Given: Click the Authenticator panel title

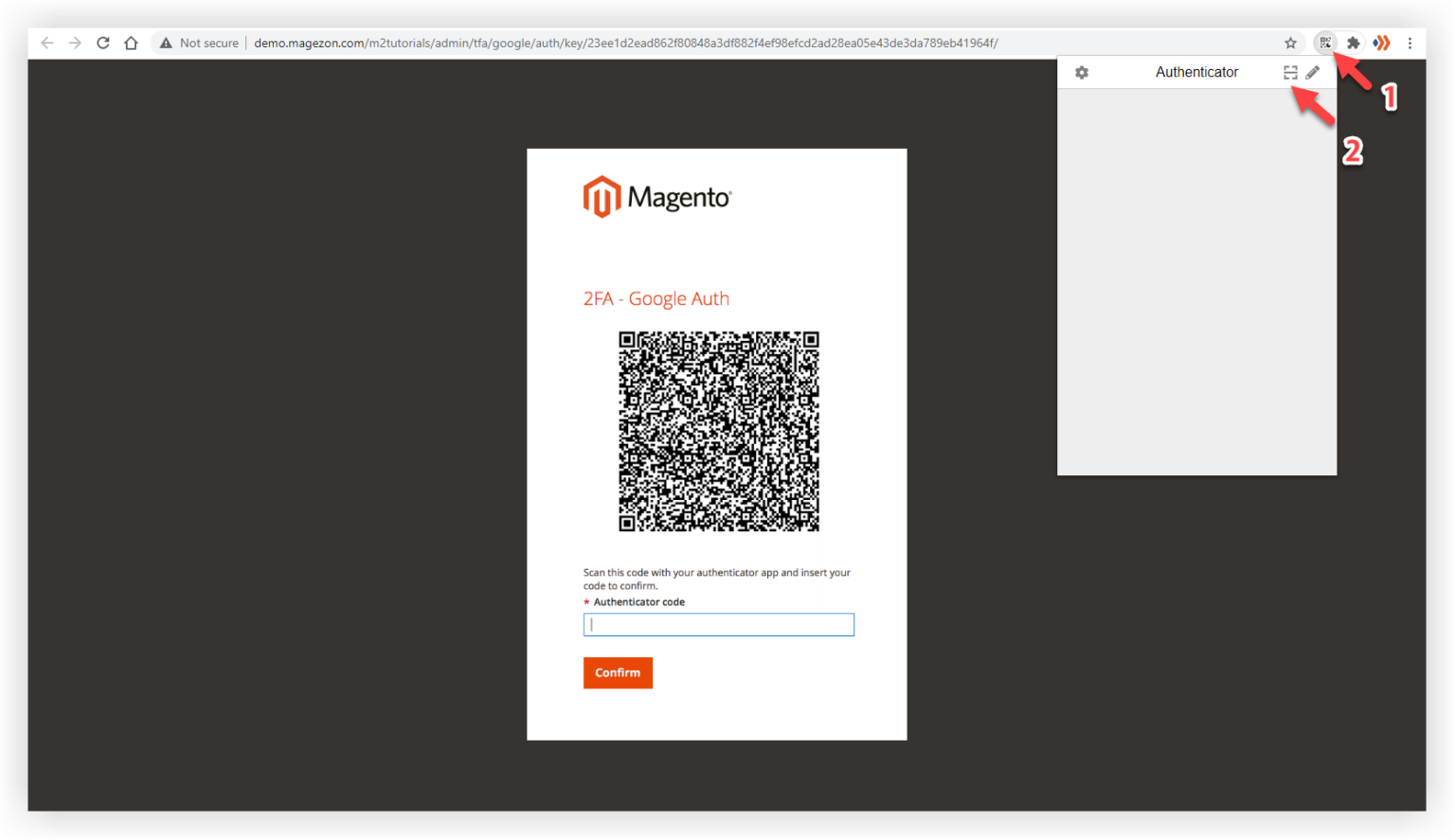Looking at the screenshot, I should 1195,71.
